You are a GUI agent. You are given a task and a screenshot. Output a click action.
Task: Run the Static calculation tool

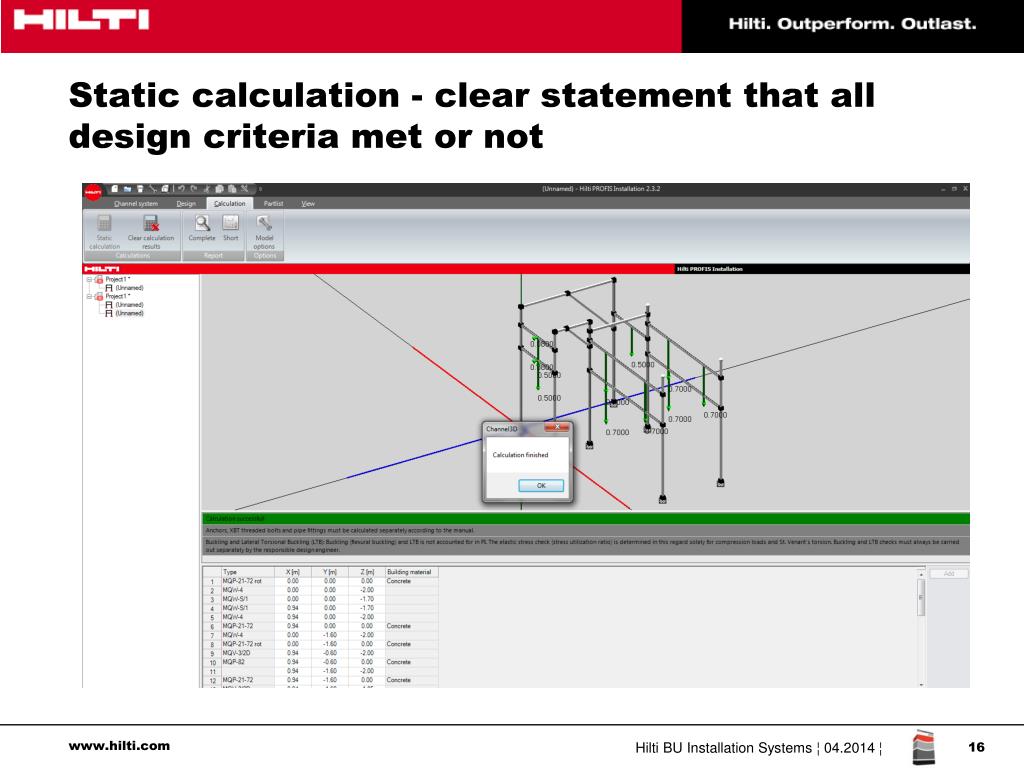point(104,232)
